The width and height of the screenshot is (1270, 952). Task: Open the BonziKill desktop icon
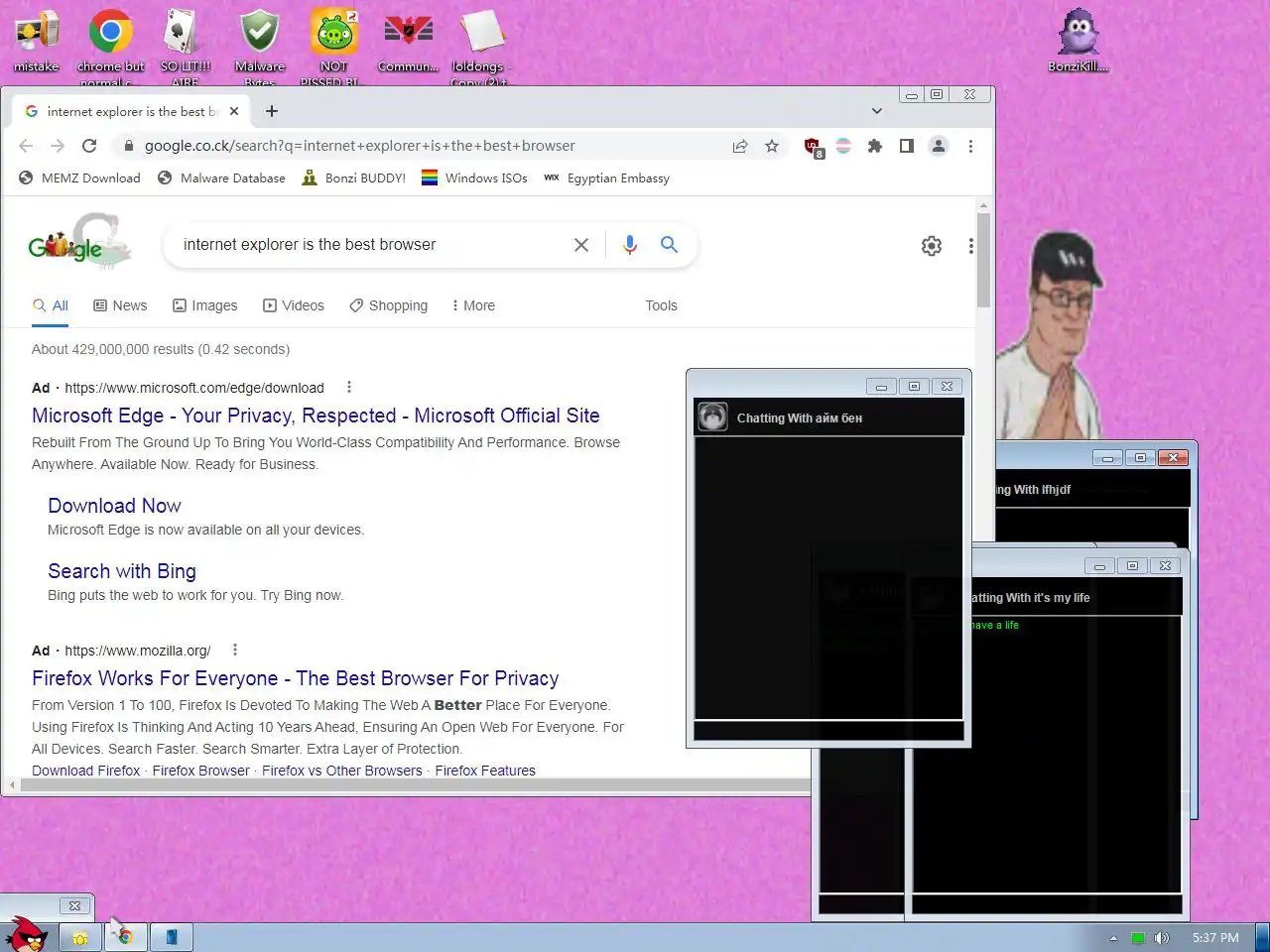[x=1079, y=41]
